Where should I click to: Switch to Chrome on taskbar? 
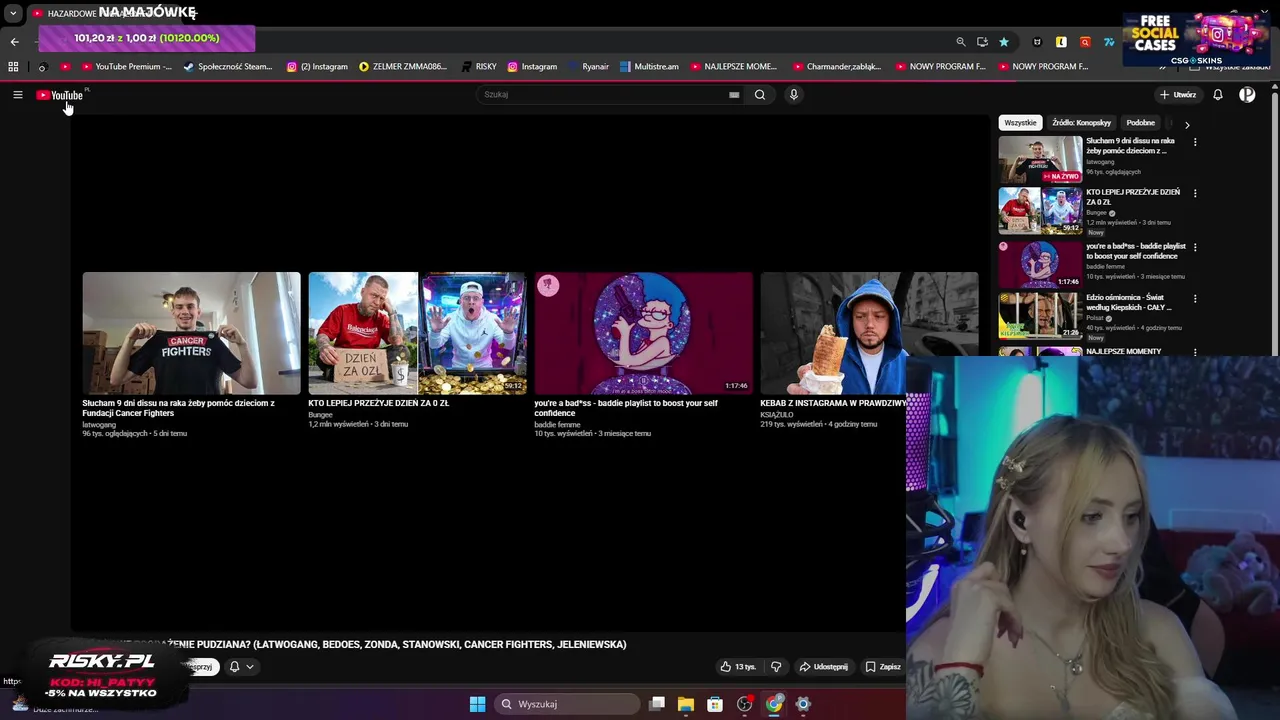click(x=774, y=704)
